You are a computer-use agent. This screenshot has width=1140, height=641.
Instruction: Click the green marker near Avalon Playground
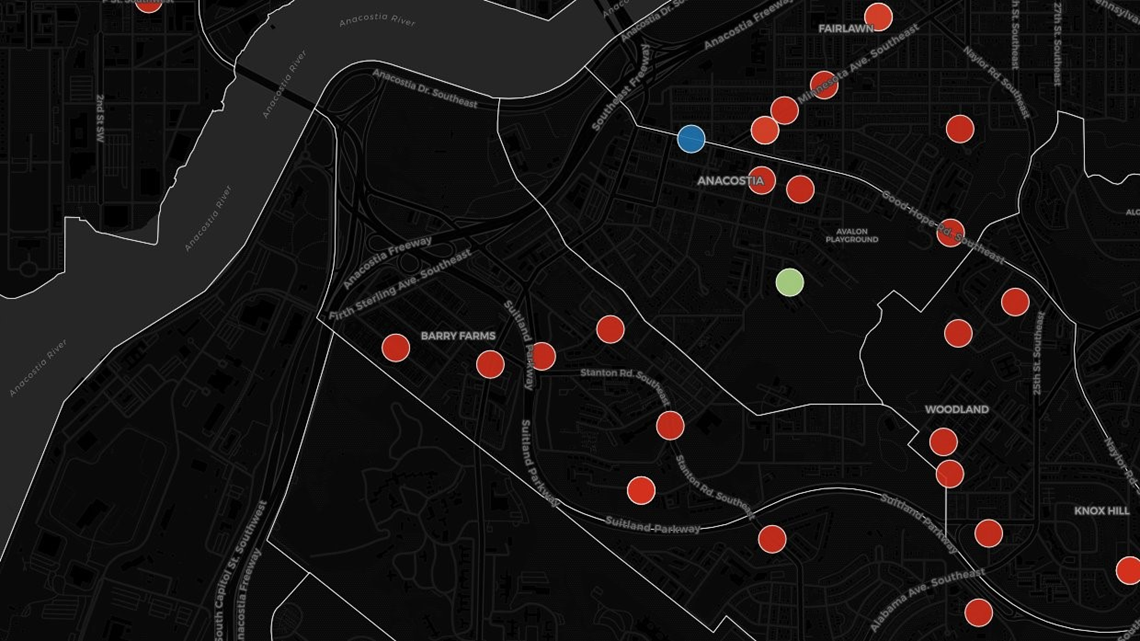tap(791, 284)
